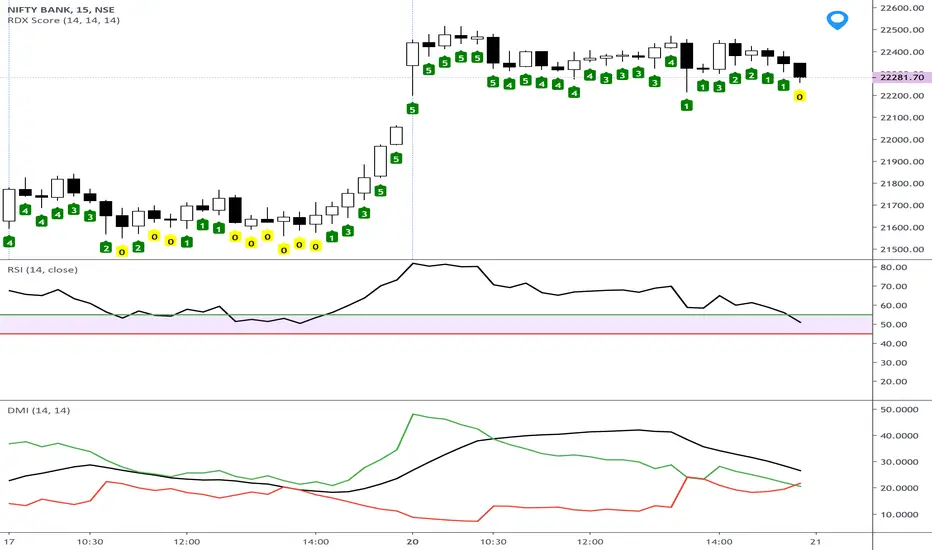Select the green RSI upper band line
The image size is (932, 550).
click(x=436, y=315)
